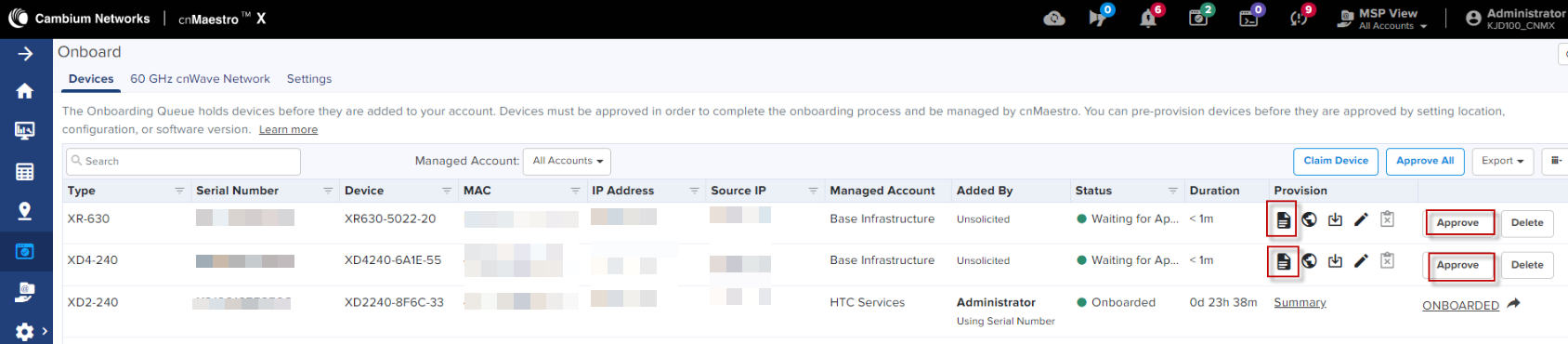Click the software download icon for XR-630
The height and width of the screenshot is (344, 1568).
point(1335,219)
